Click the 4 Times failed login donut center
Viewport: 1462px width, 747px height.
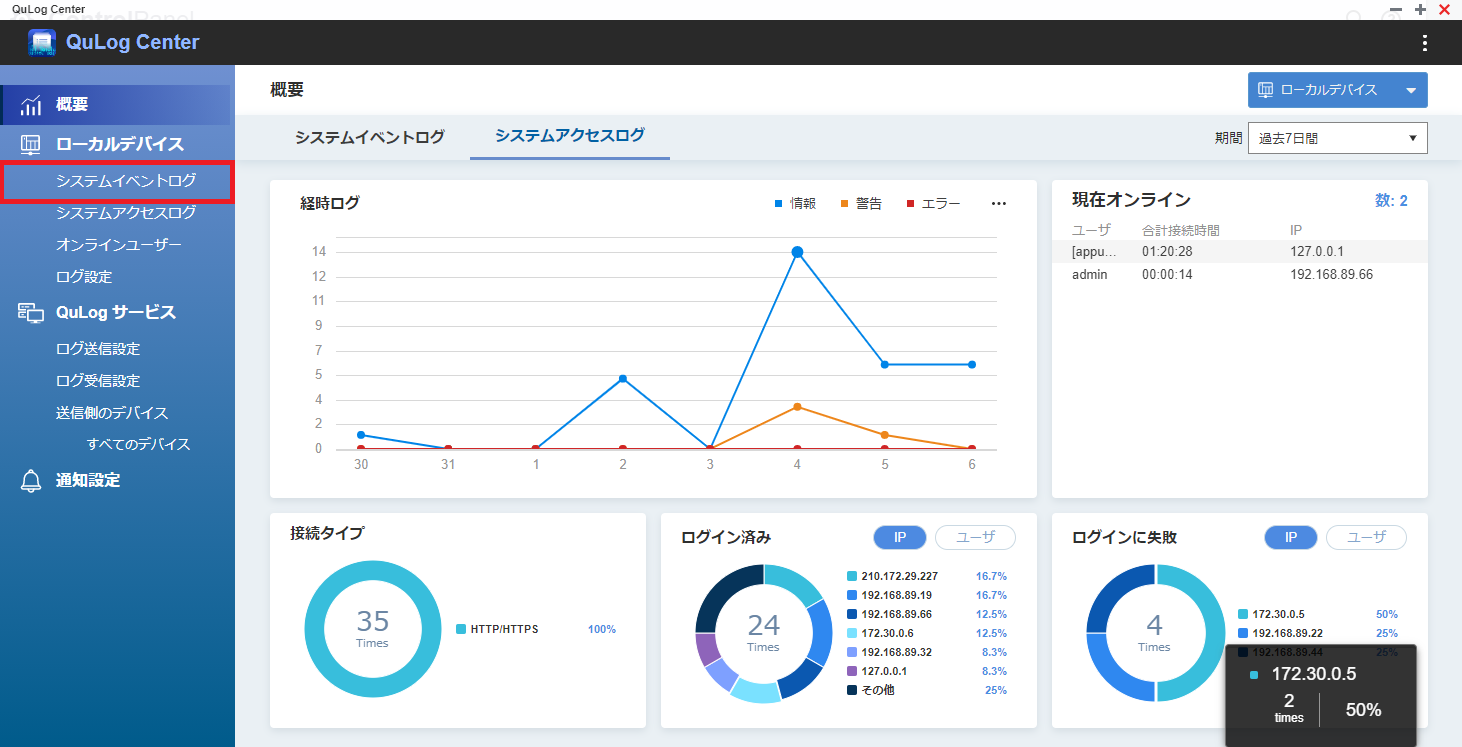[x=1154, y=632]
